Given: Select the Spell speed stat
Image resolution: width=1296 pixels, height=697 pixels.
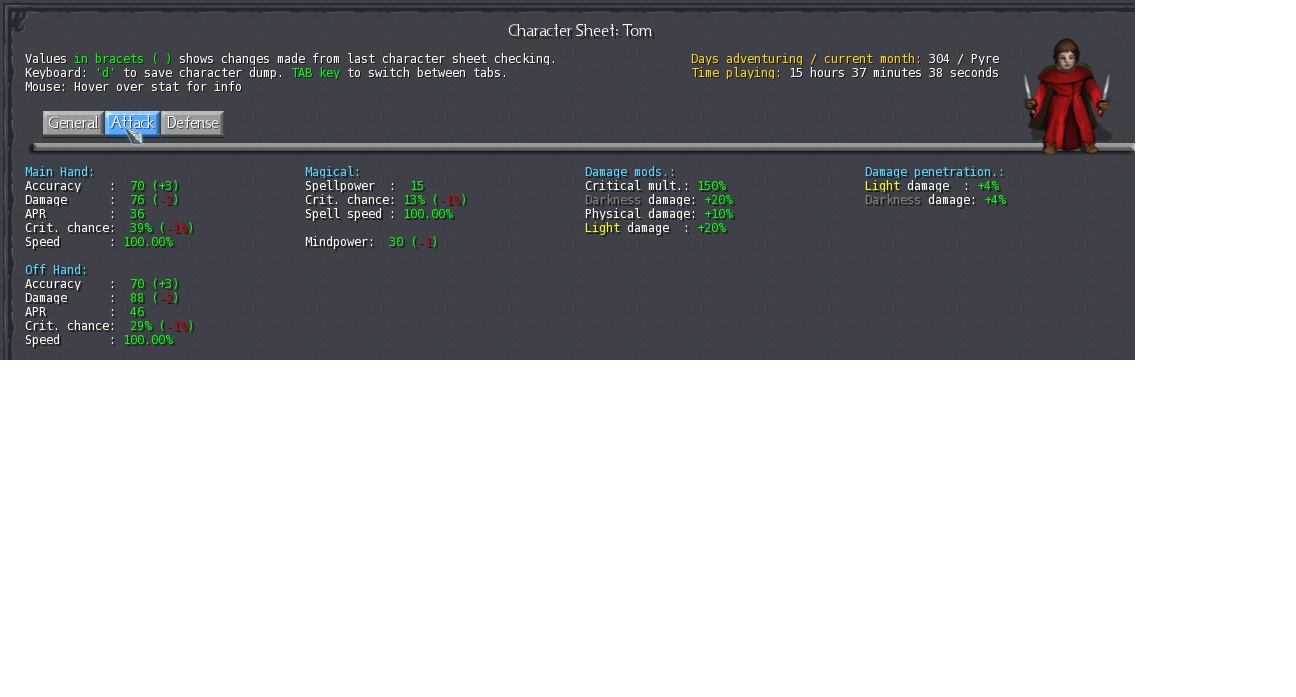Looking at the screenshot, I should coord(378,214).
